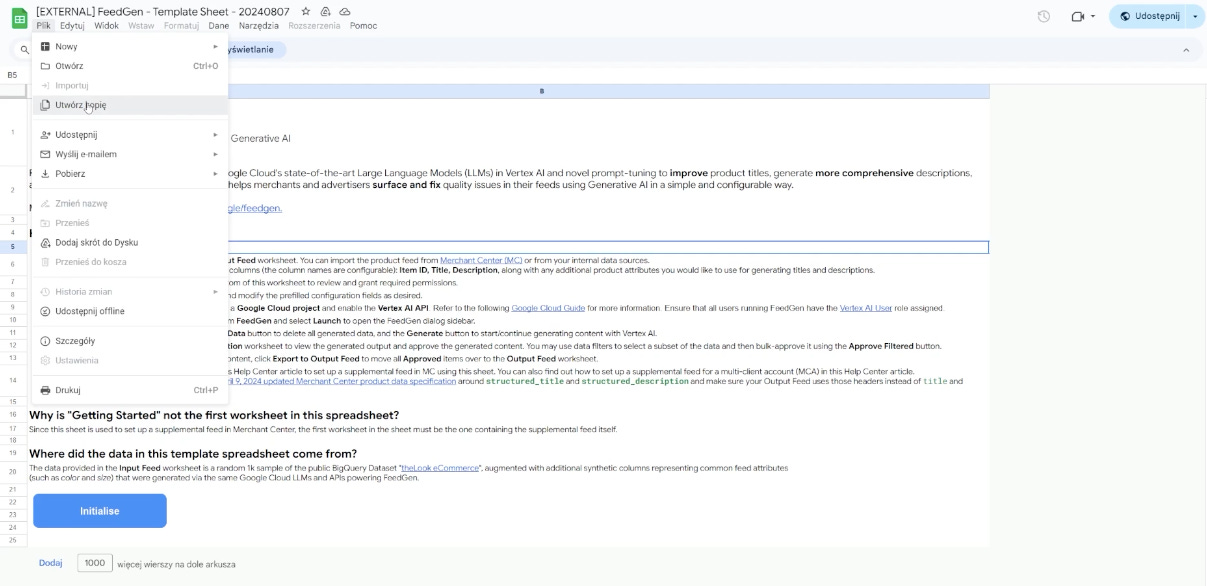This screenshot has width=1207, height=586.
Task: Start a meeting with the camera icon
Action: click(x=1078, y=17)
